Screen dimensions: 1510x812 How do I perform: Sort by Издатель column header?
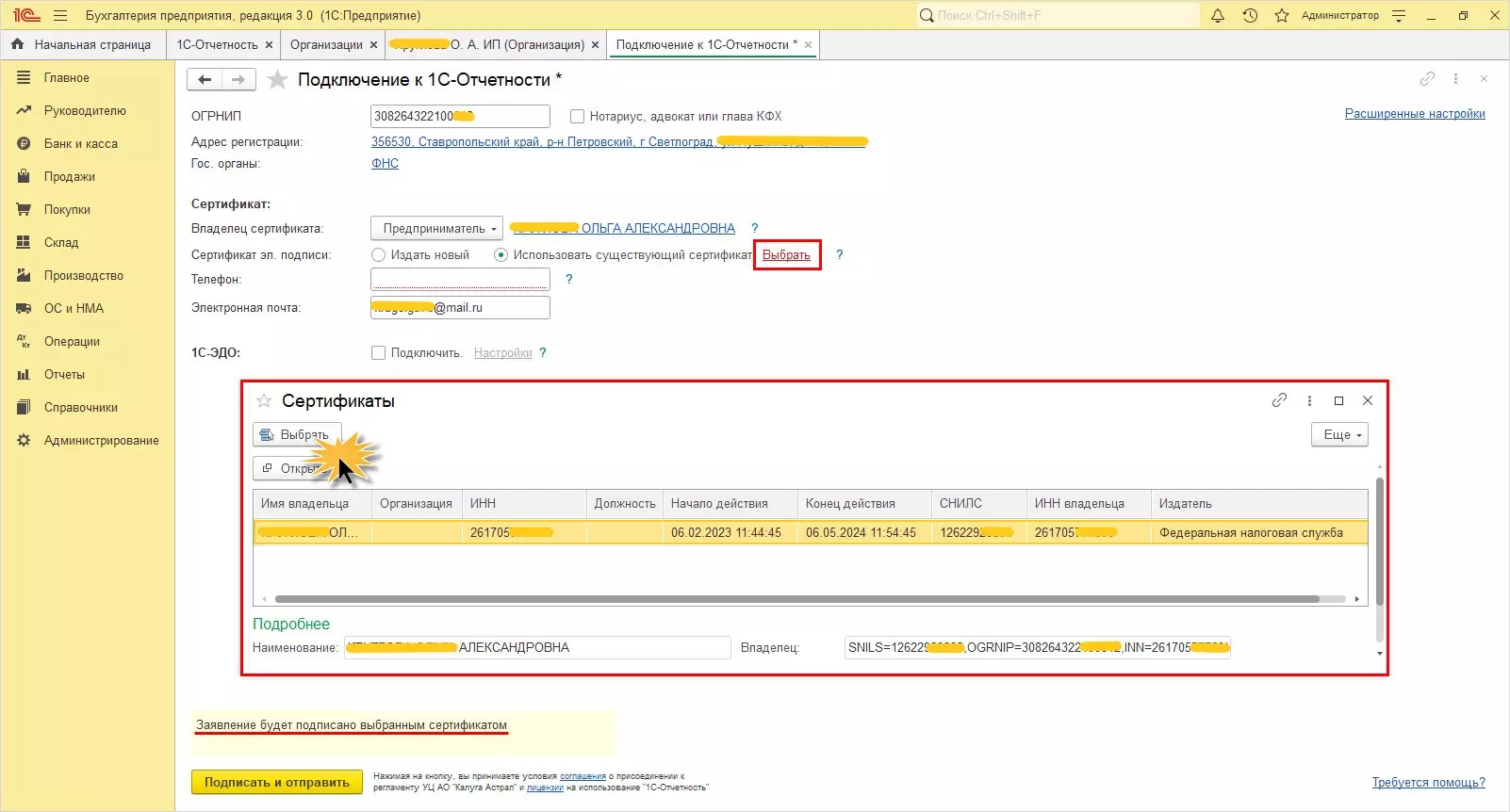[1259, 503]
